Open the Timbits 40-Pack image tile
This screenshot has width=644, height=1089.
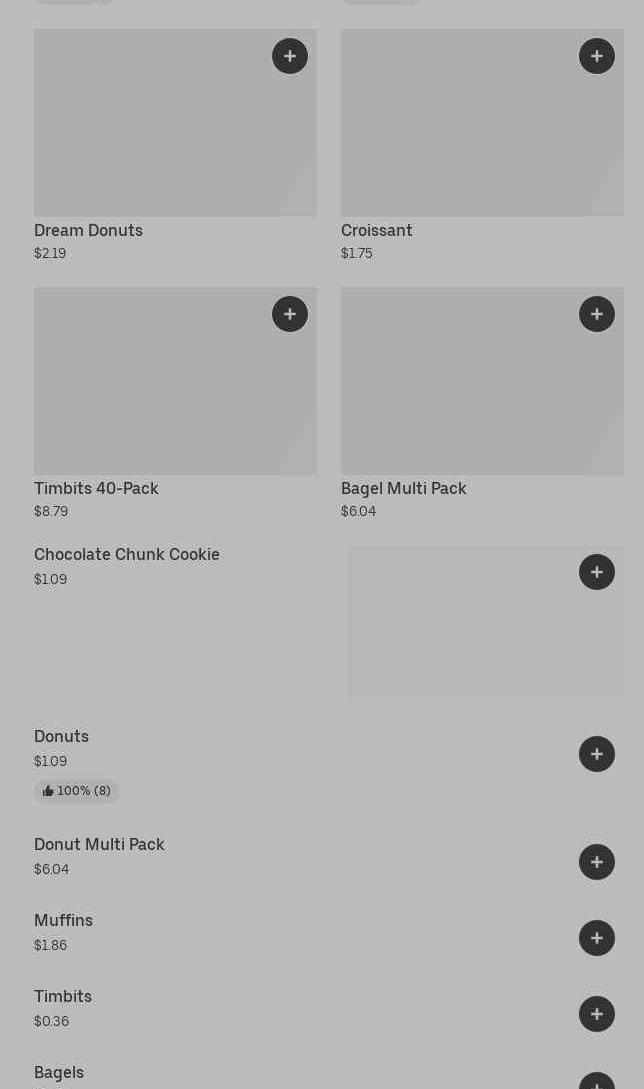click(x=160, y=390)
